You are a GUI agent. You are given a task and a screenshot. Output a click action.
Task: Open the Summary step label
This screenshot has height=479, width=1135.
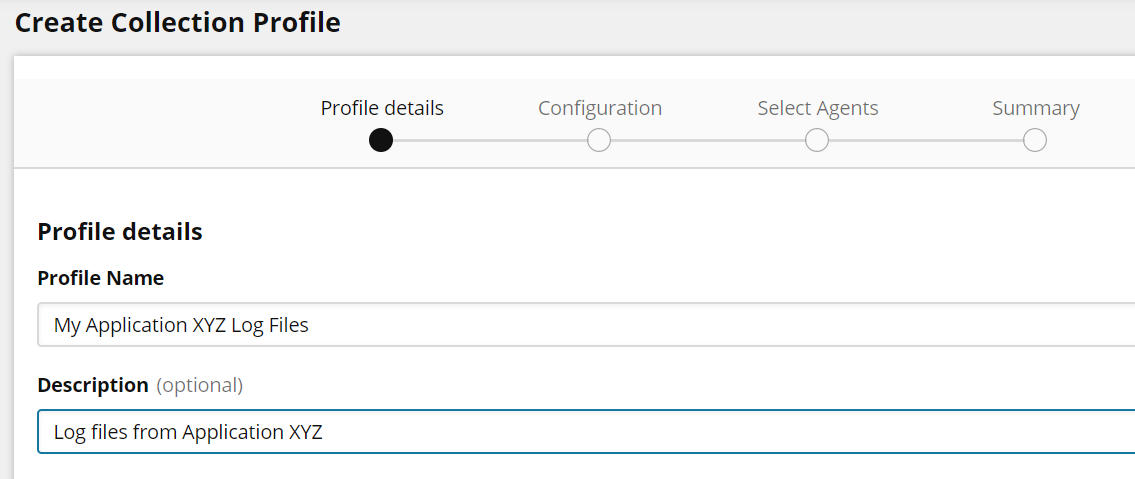tap(1036, 108)
